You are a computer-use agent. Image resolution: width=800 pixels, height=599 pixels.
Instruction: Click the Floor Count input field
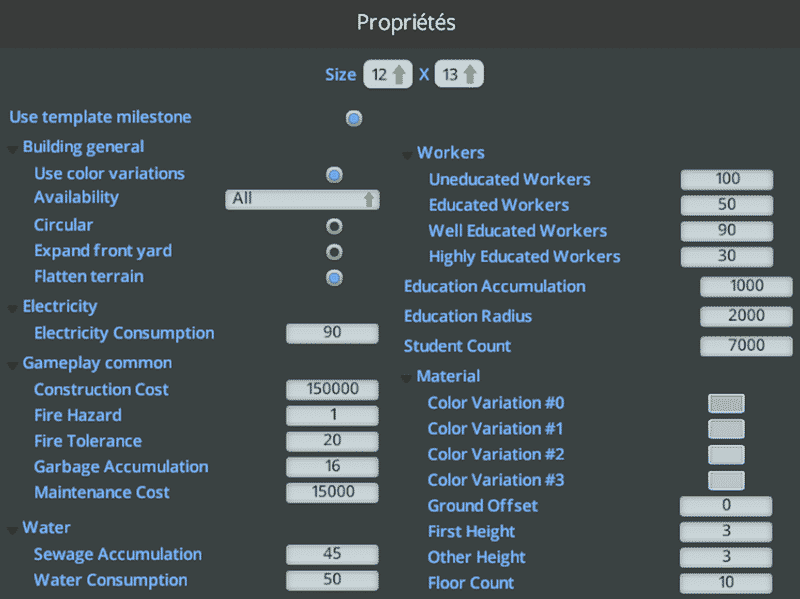click(x=726, y=583)
